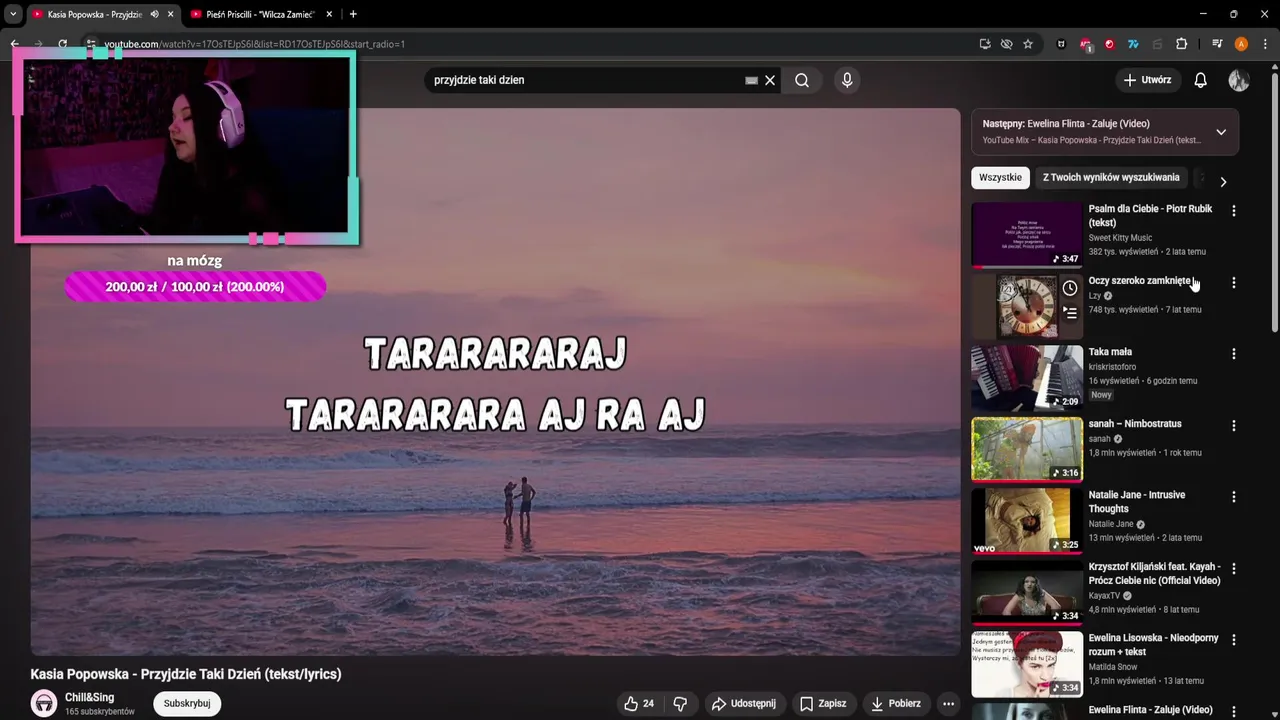Screen dimensions: 1280x720
Task: Click the browser address bar URL
Action: coord(255,44)
